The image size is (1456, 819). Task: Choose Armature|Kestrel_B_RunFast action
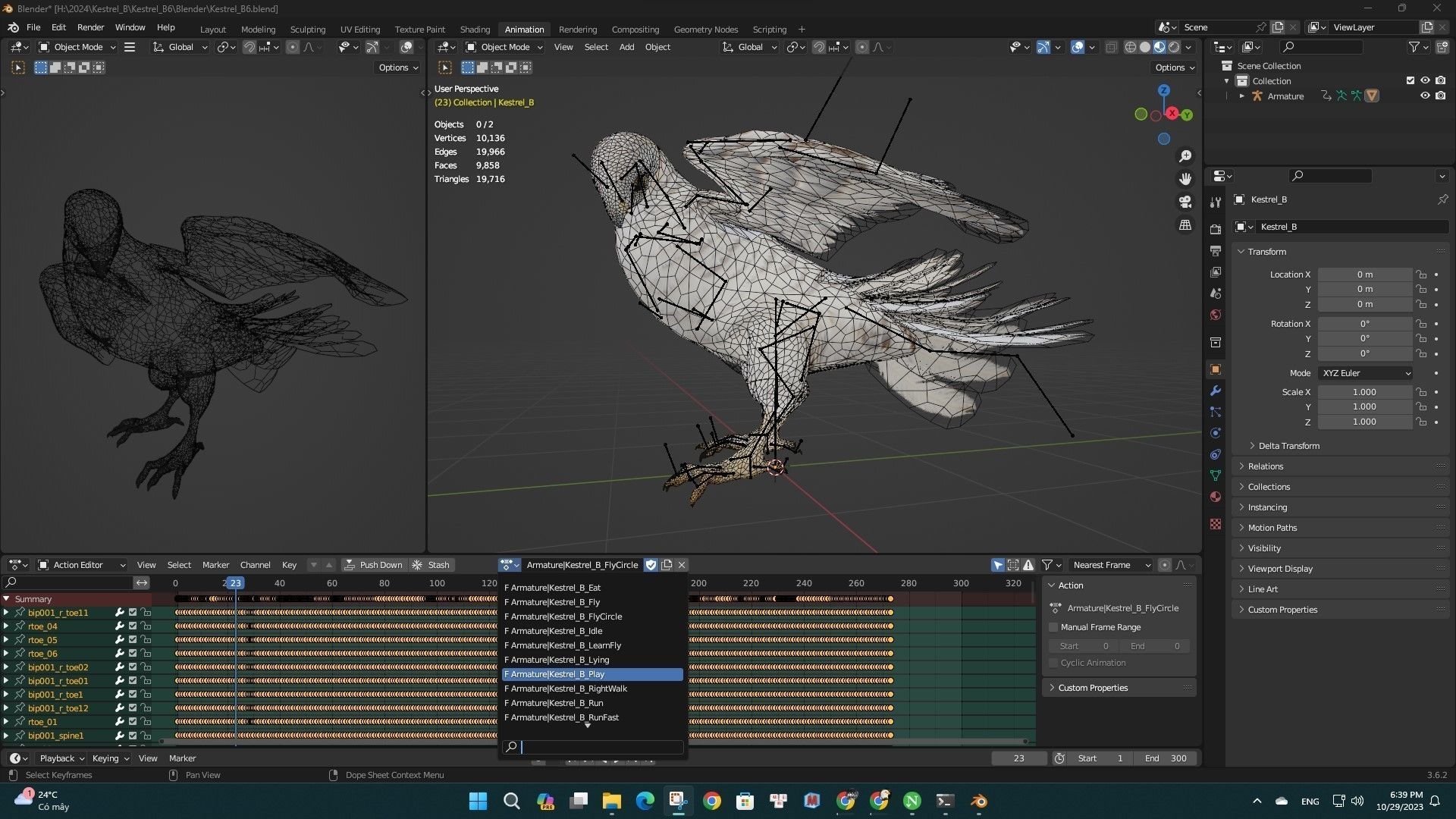(593, 717)
